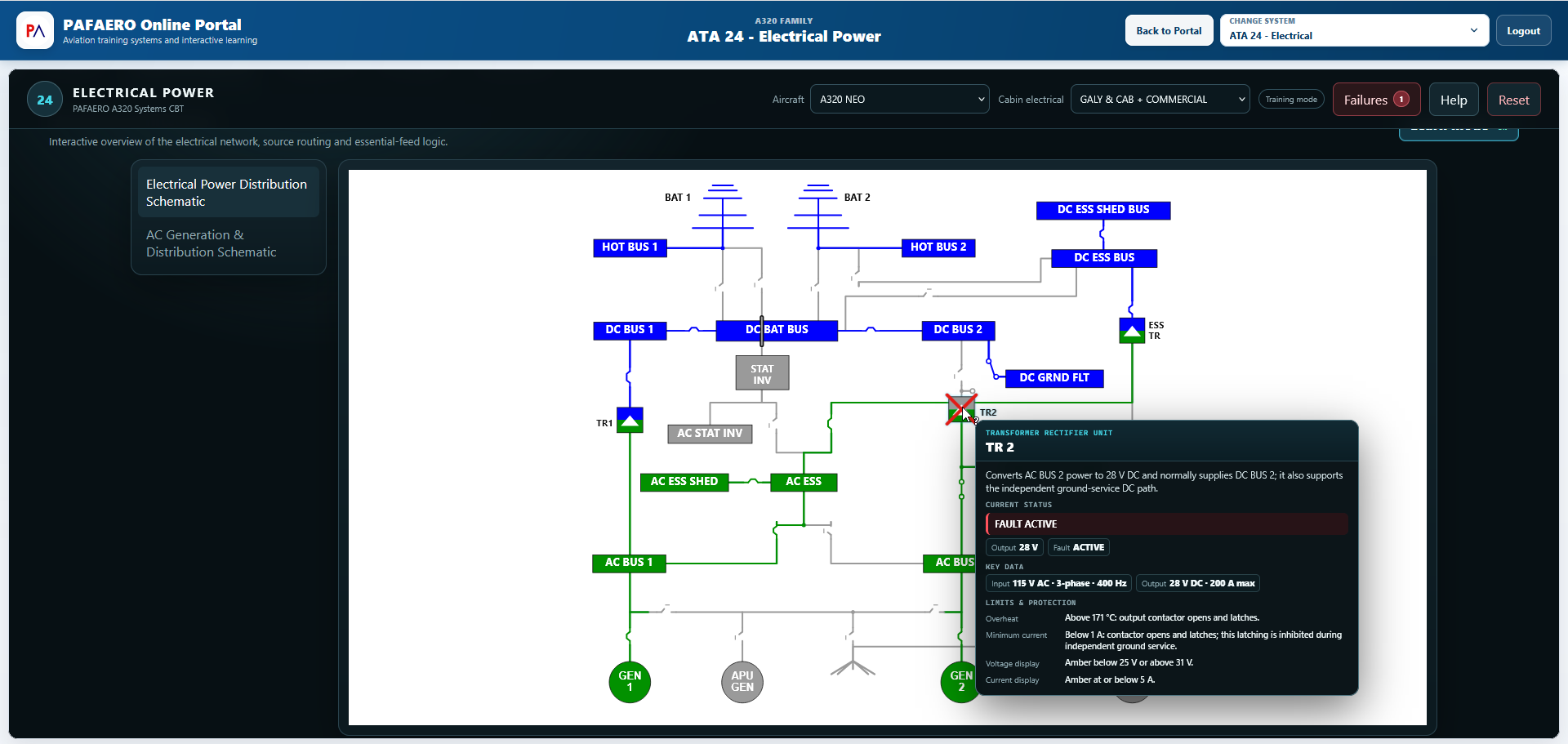Click the AC BUS 1 block
Viewport: 1568px width, 744px height.
[629, 563]
